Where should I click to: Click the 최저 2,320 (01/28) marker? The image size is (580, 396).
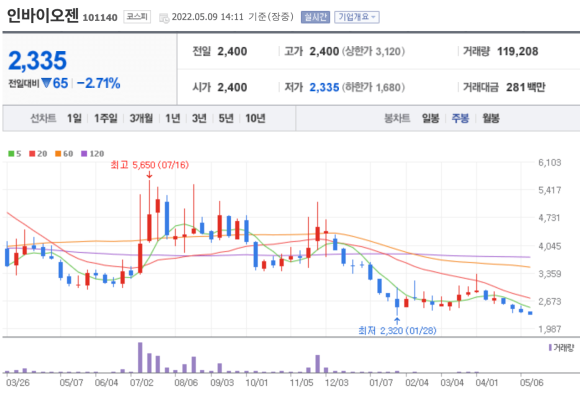coord(397,330)
